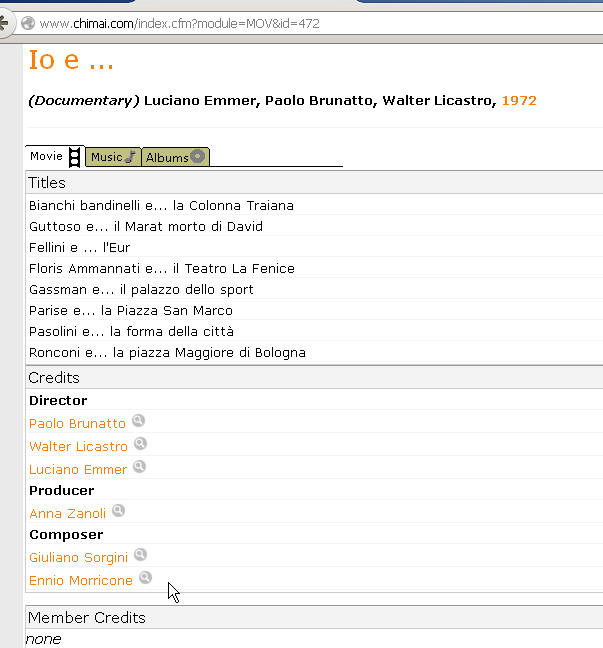Image resolution: width=603 pixels, height=648 pixels.
Task: Click the Composer heading
Action: point(66,535)
